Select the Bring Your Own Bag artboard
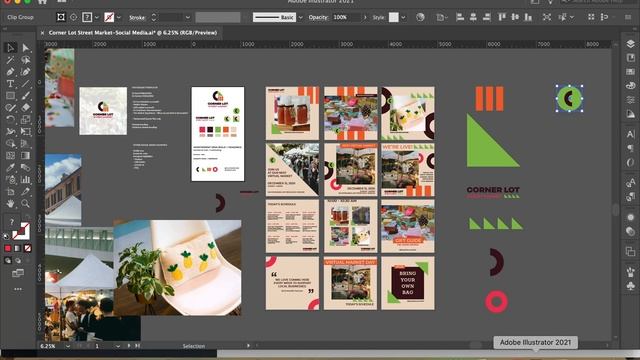640x360 pixels. point(408,283)
